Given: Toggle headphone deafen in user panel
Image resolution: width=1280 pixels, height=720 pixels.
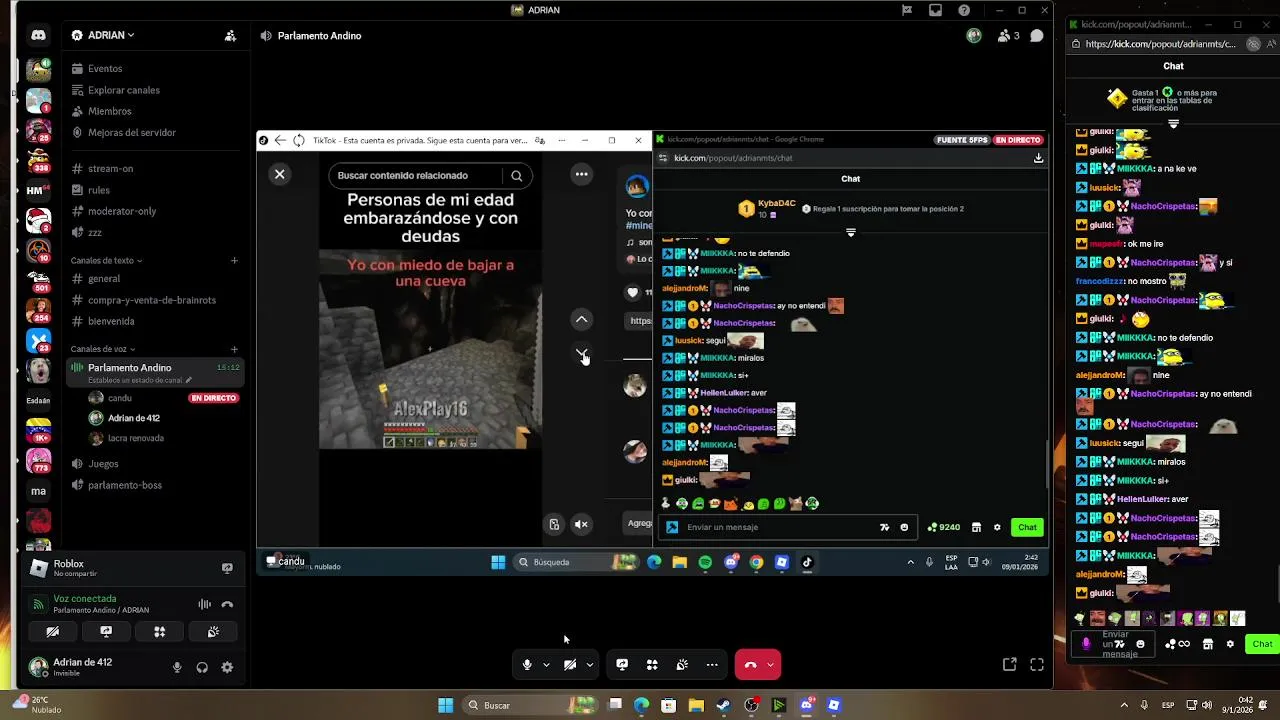Looking at the screenshot, I should tap(202, 667).
